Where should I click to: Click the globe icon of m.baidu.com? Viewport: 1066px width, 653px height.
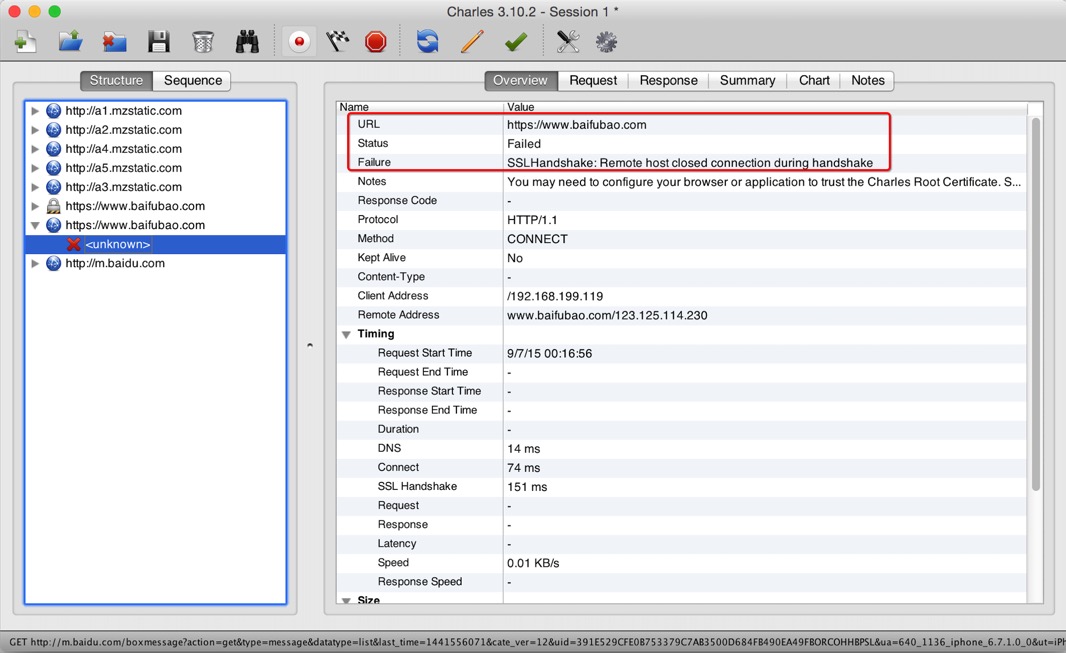[53, 263]
